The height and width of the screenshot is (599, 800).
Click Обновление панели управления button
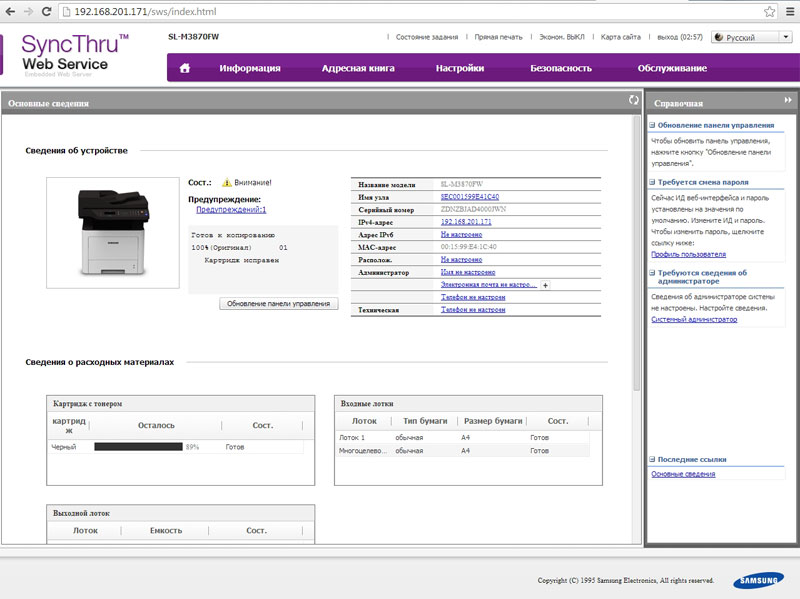pos(279,304)
